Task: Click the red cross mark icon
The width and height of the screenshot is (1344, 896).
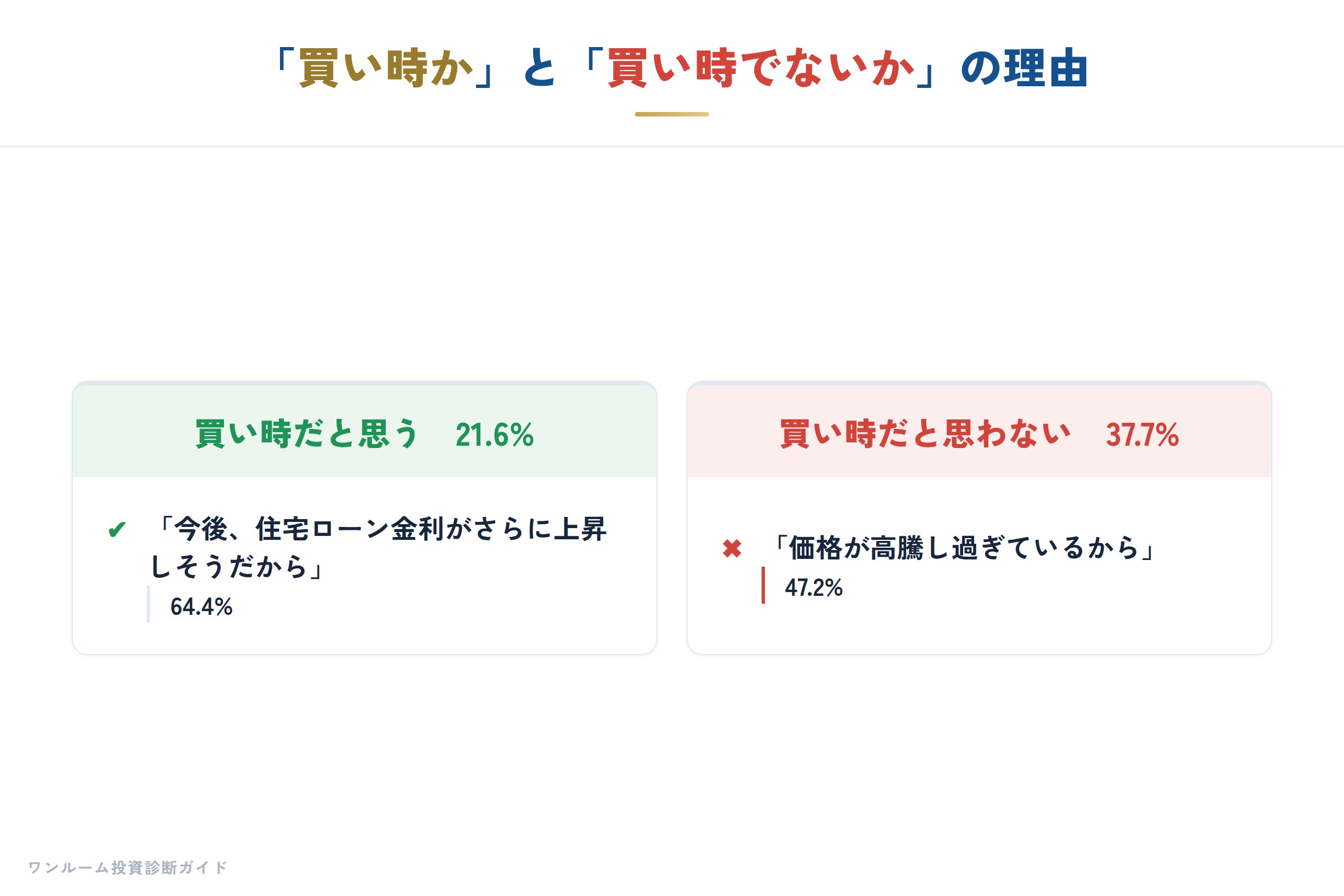Action: coord(732,549)
